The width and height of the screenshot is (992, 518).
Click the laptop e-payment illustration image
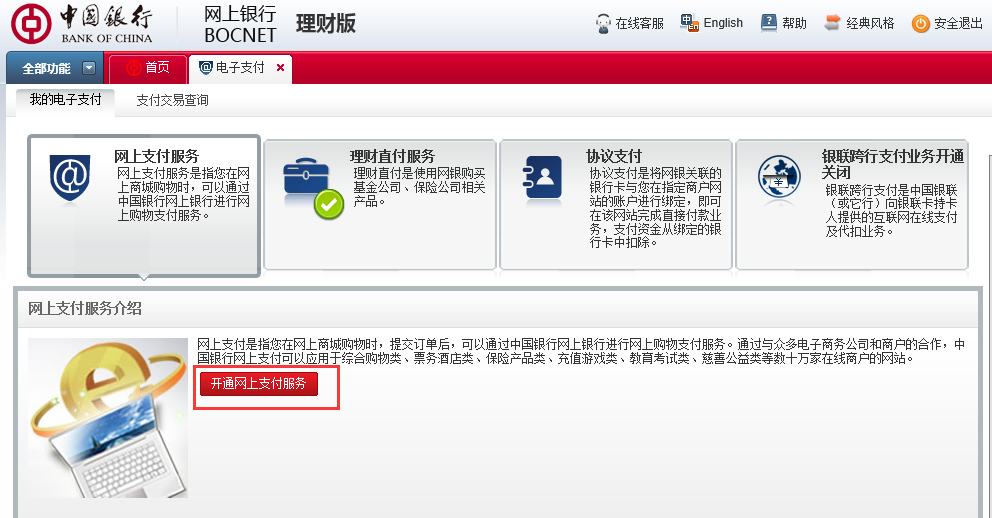(x=108, y=418)
